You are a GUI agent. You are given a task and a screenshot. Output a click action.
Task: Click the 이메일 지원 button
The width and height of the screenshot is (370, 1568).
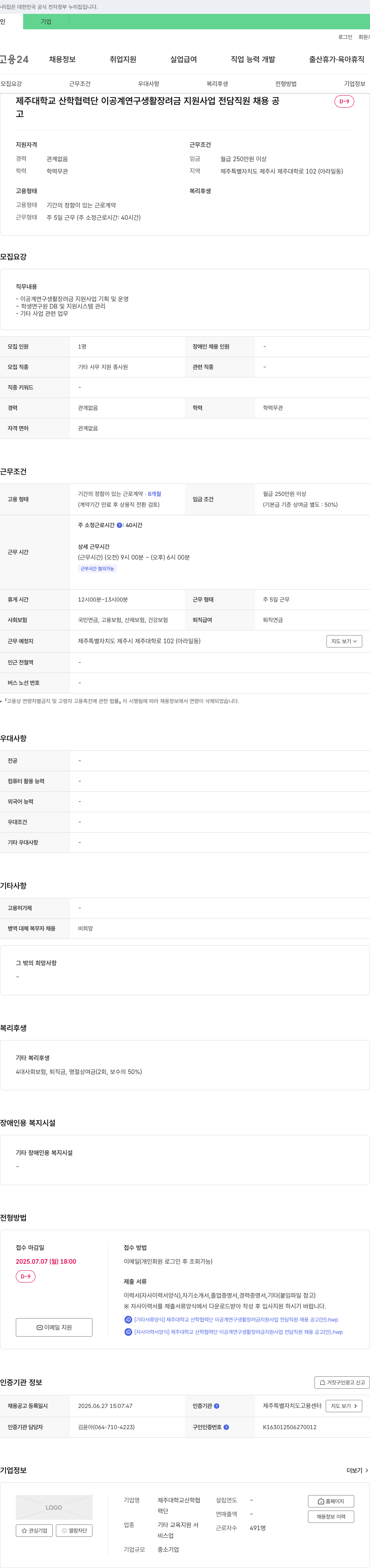click(54, 1328)
